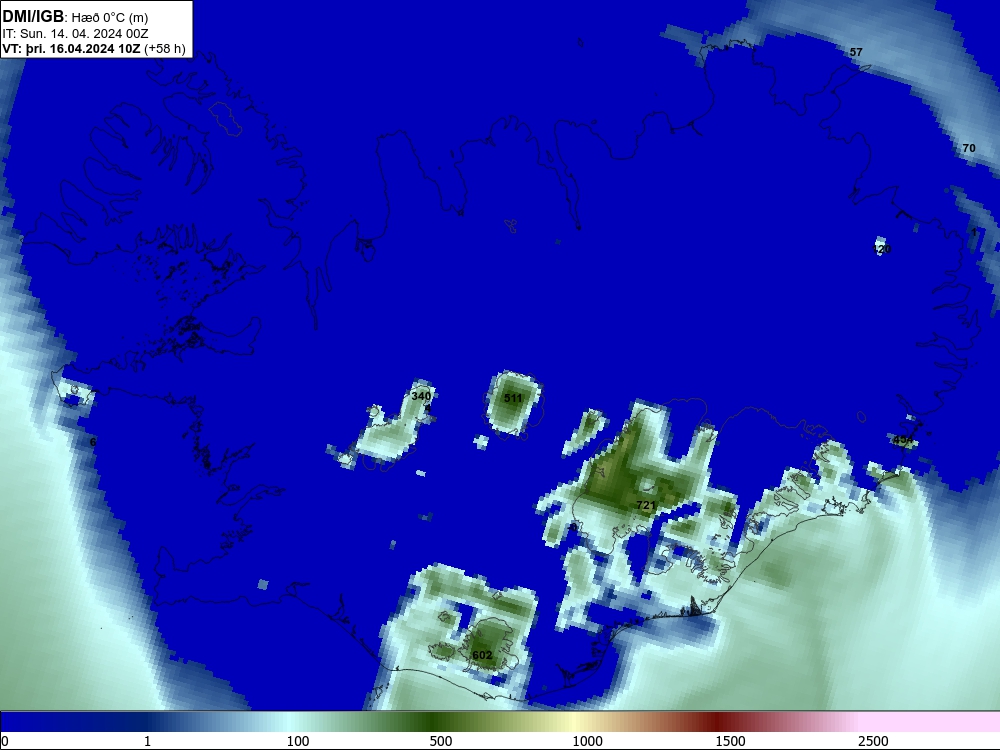The image size is (1000, 750).
Task: Click the 70 value near the east edge
Action: [x=969, y=148]
